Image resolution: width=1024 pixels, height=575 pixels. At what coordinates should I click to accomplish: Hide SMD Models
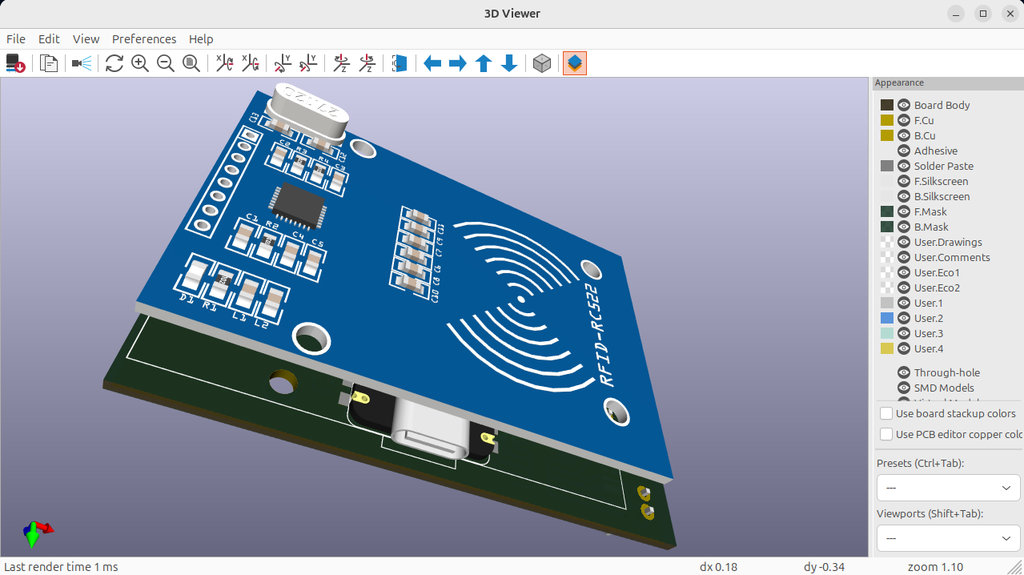[x=904, y=387]
